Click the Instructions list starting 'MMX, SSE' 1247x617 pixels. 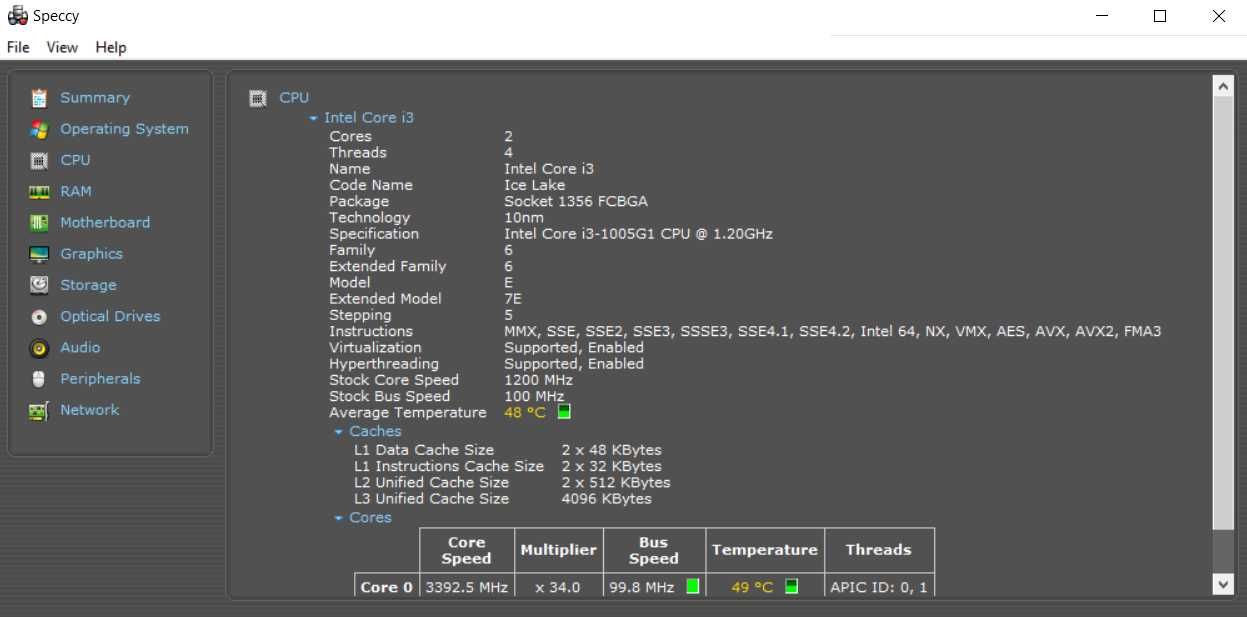[832, 331]
